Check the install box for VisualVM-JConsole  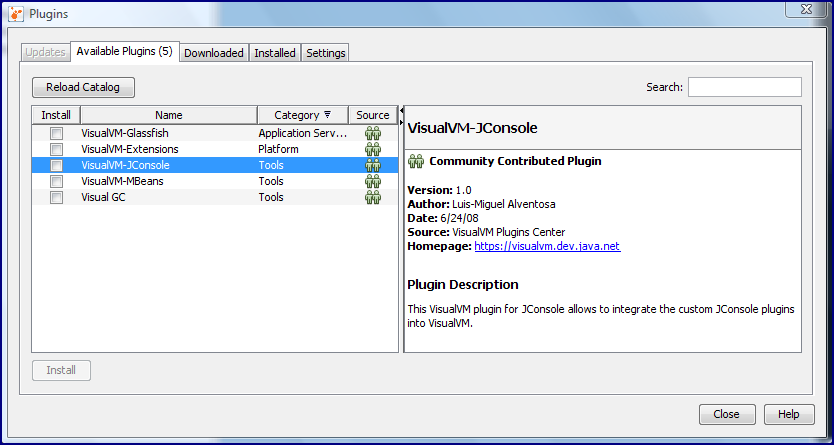tap(56, 165)
